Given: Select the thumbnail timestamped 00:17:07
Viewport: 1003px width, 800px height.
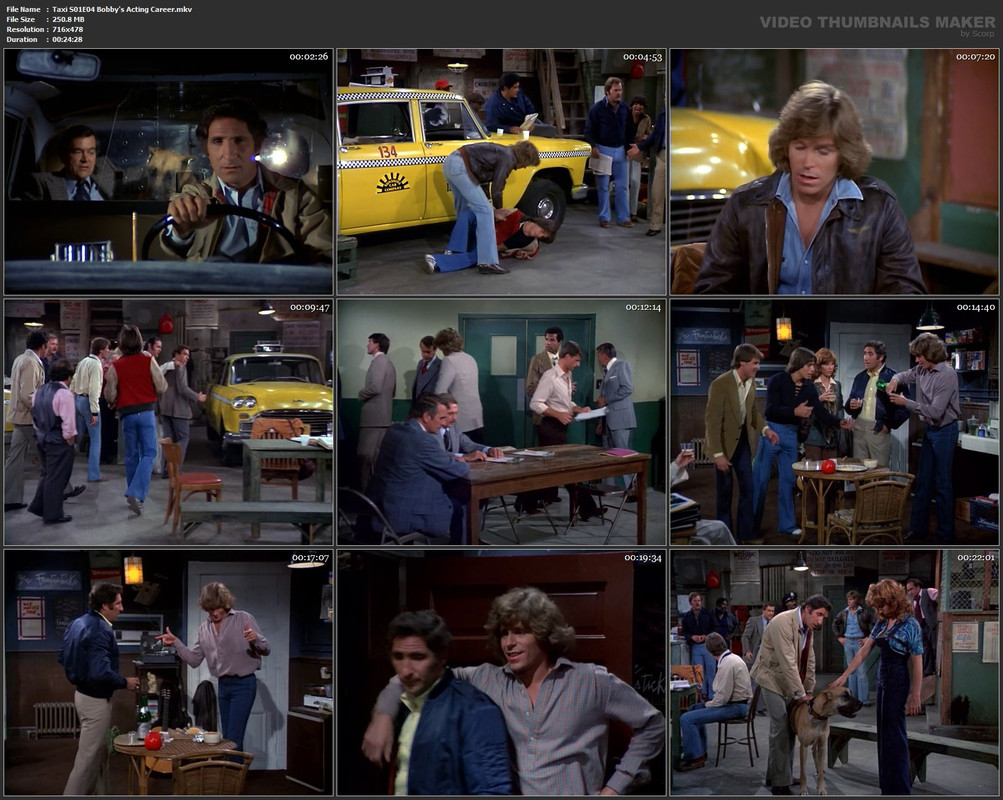Looking at the screenshot, I should 168,673.
